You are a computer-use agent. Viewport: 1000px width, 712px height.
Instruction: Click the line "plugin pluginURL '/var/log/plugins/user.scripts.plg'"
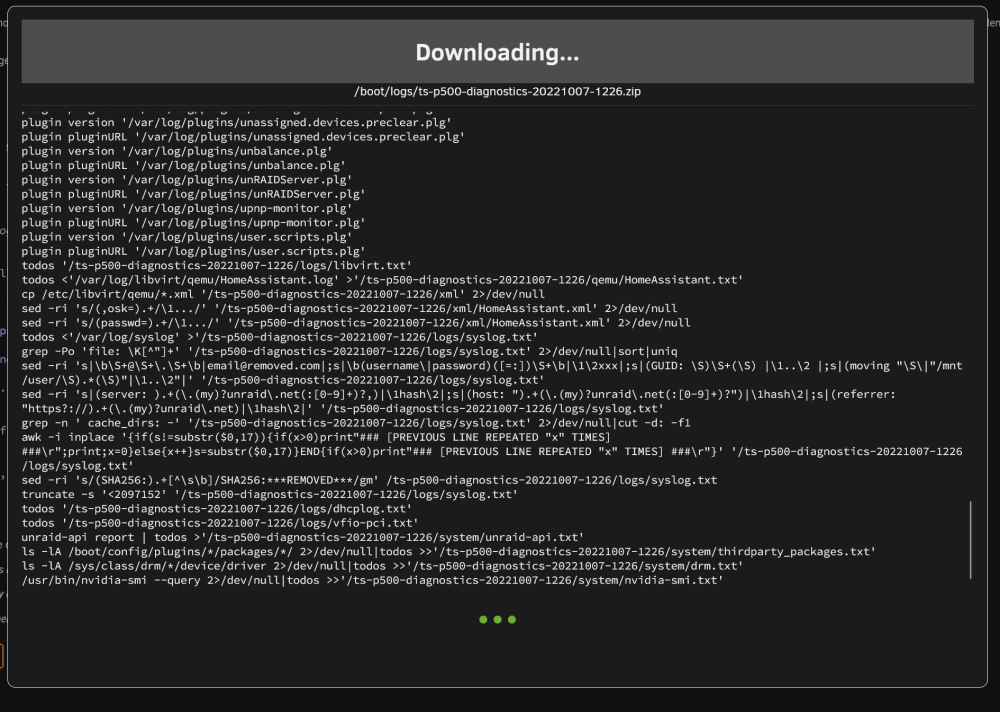click(x=193, y=251)
